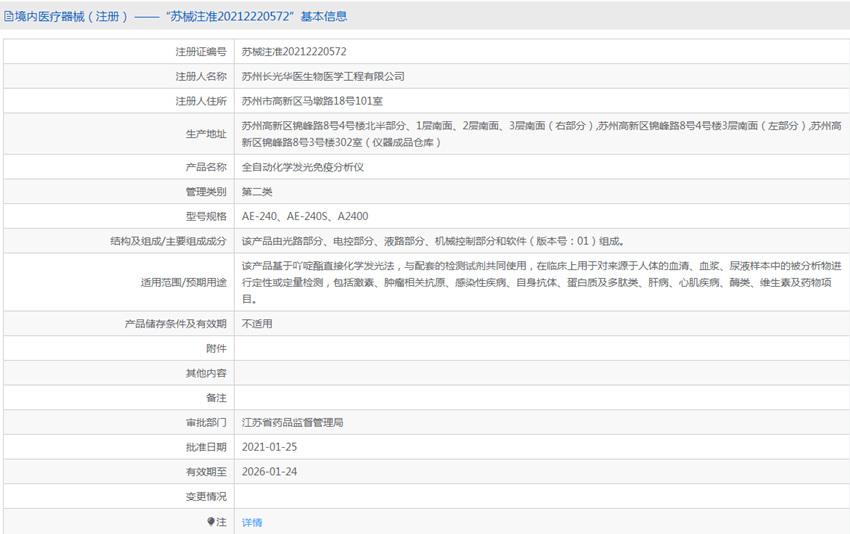Select registration number 苏械注准20212220572 cell
850x534 pixels.
pos(294,52)
